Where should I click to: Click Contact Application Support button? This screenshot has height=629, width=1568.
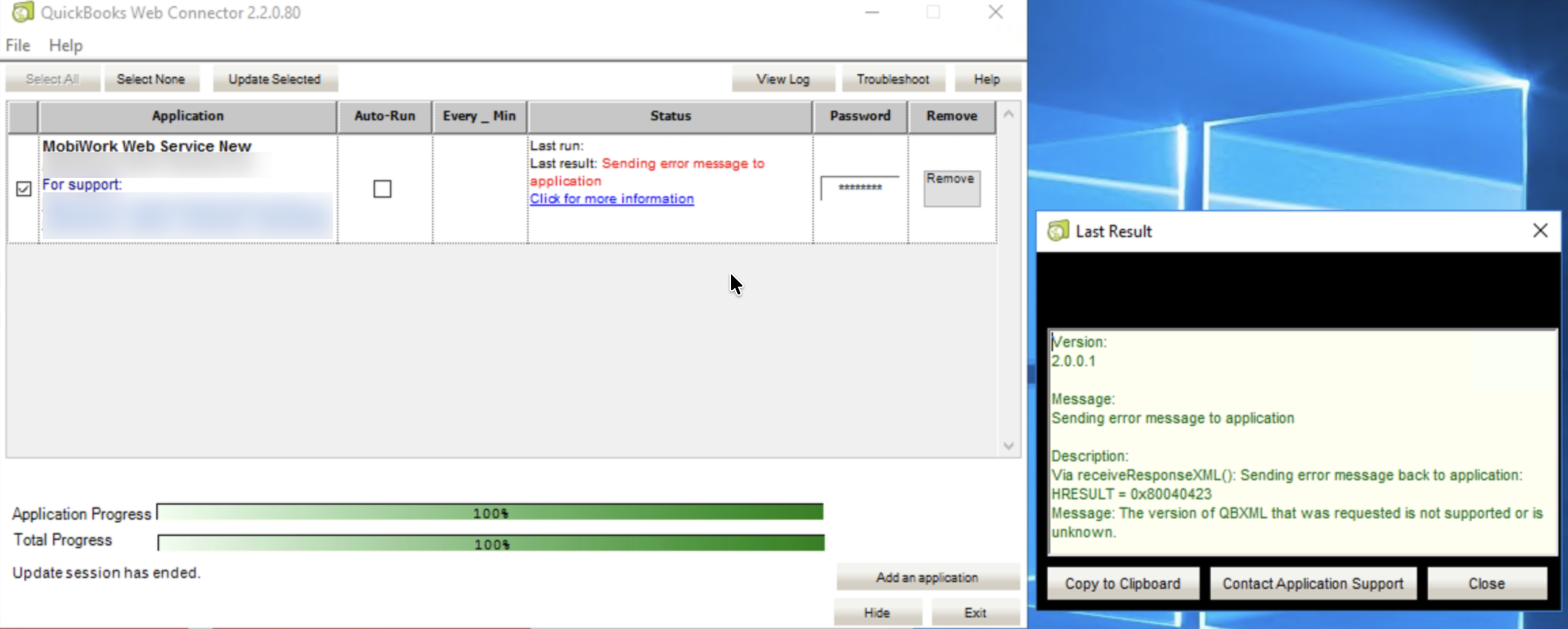[x=1313, y=583]
